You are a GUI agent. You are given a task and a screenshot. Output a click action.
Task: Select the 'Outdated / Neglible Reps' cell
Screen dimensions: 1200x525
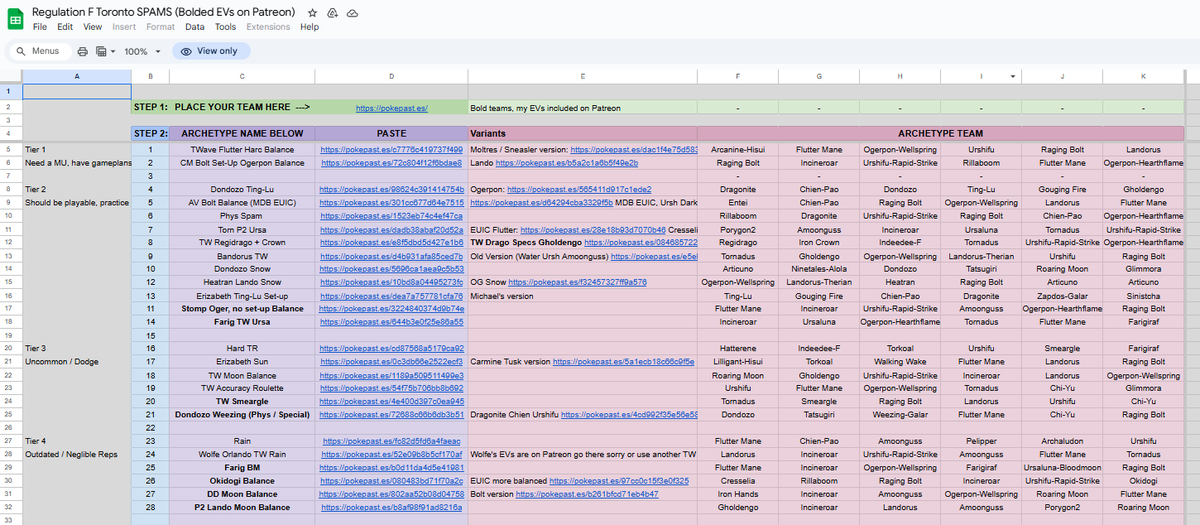pyautogui.click(x=77, y=454)
